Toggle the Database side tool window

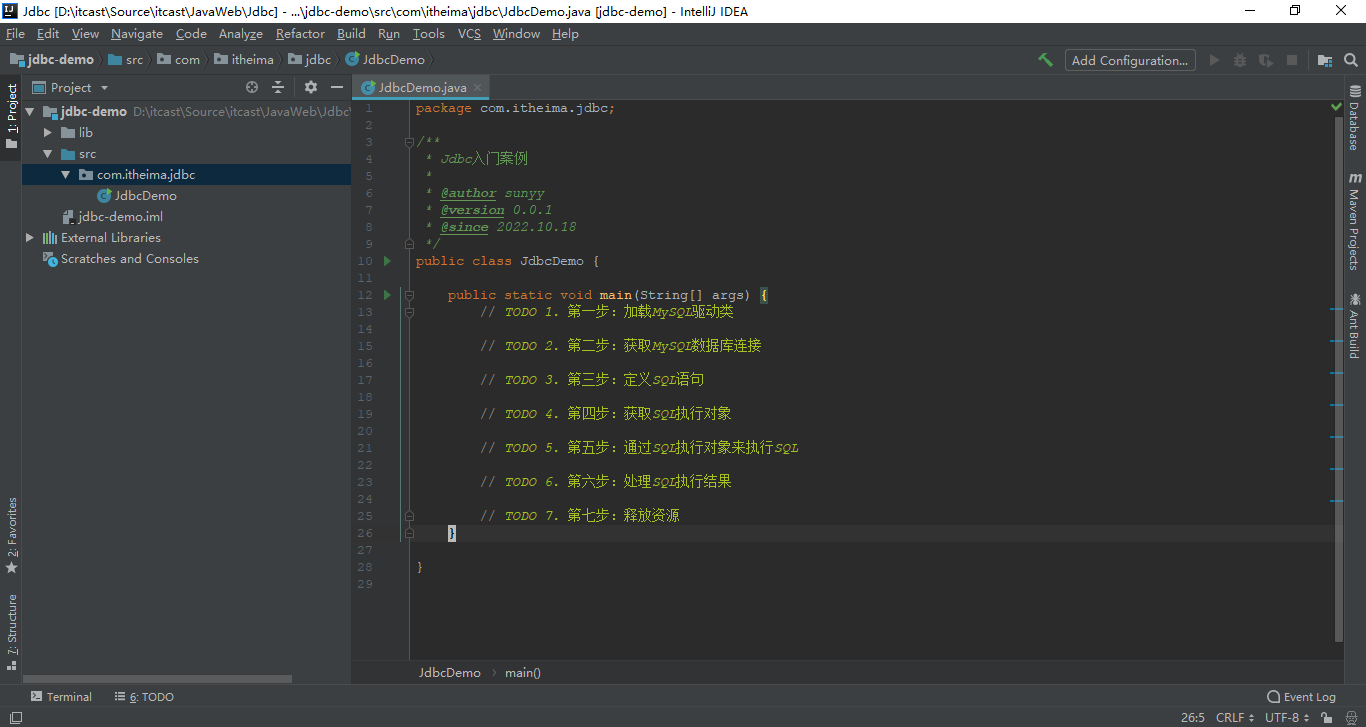tap(1355, 118)
